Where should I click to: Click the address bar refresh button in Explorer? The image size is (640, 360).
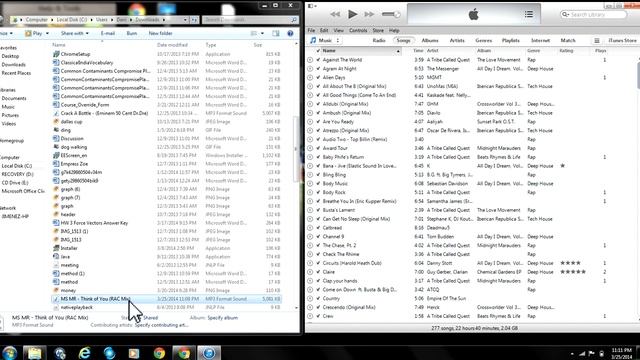pyautogui.click(x=194, y=20)
